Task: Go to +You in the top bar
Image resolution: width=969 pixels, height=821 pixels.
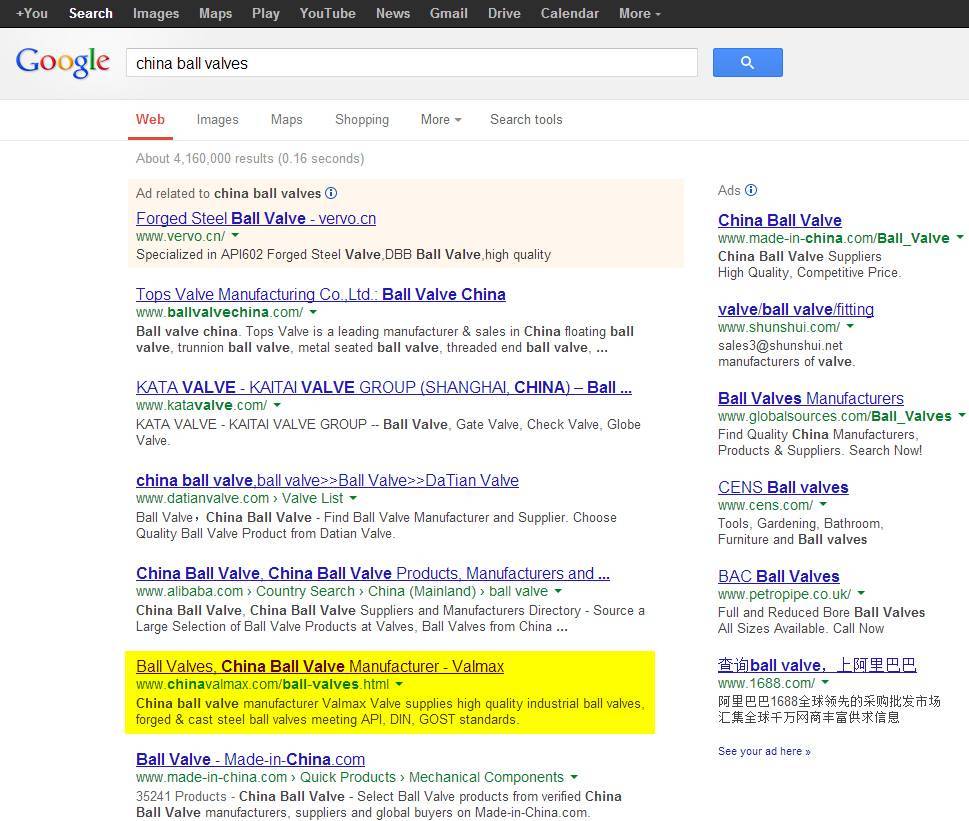Action: 32,14
